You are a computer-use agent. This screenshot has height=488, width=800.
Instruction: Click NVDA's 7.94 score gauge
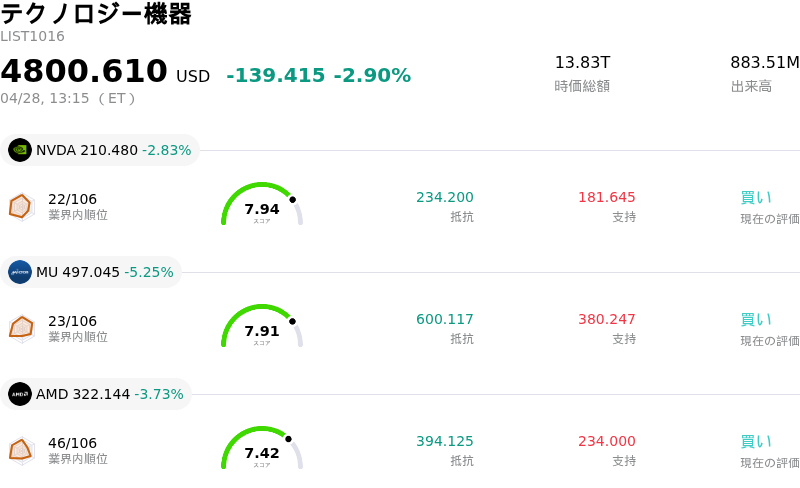[261, 206]
